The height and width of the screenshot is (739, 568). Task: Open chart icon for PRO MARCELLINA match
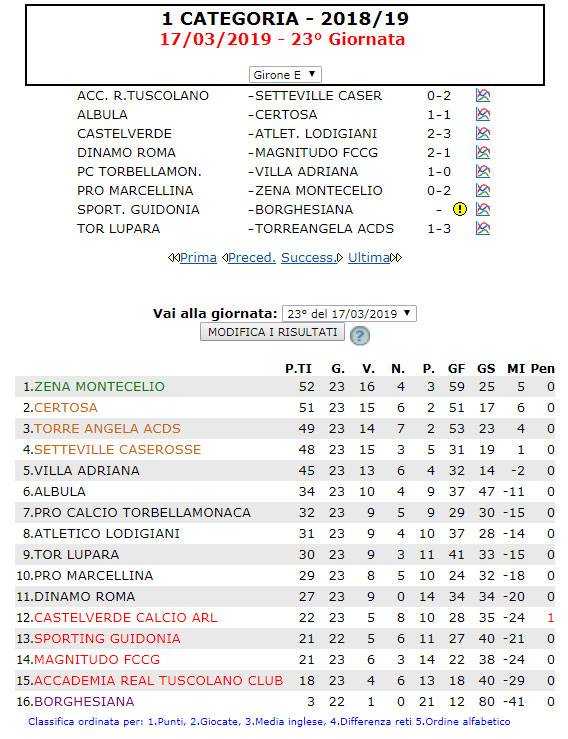(x=483, y=190)
